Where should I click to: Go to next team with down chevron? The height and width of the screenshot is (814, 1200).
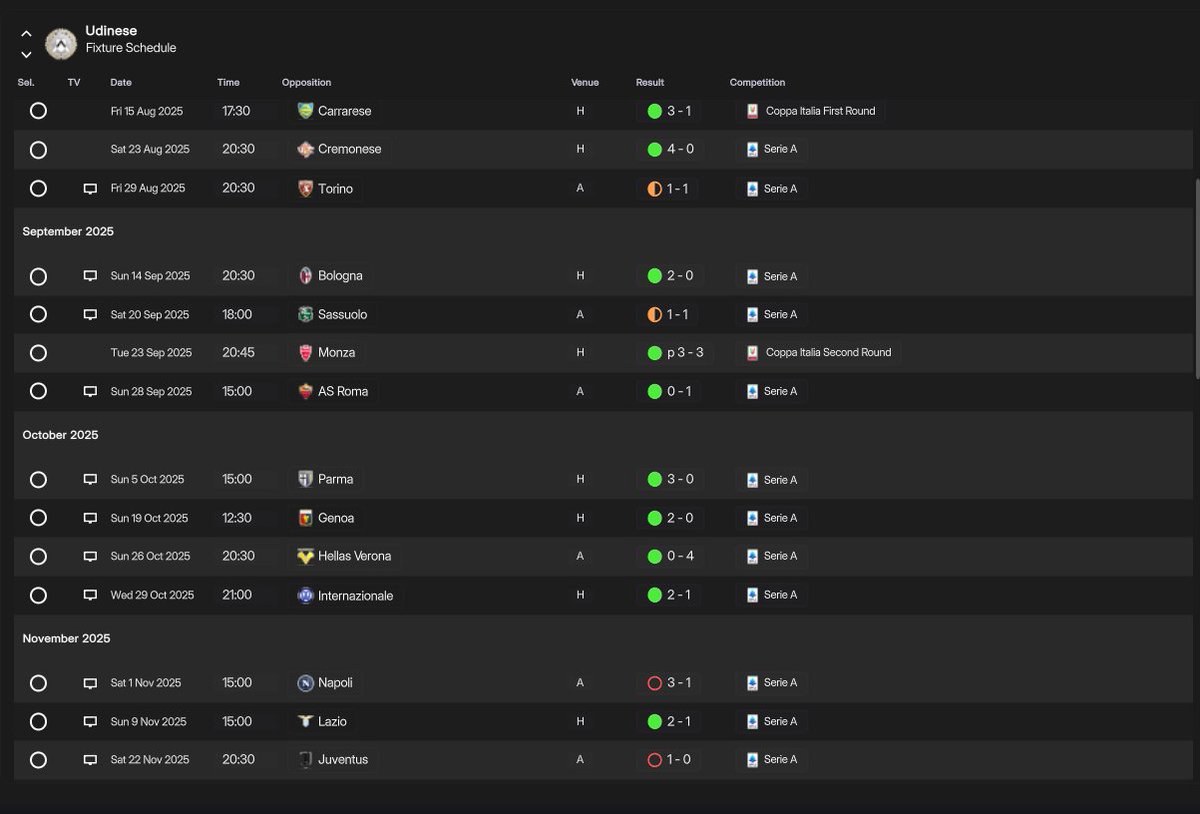pos(26,55)
